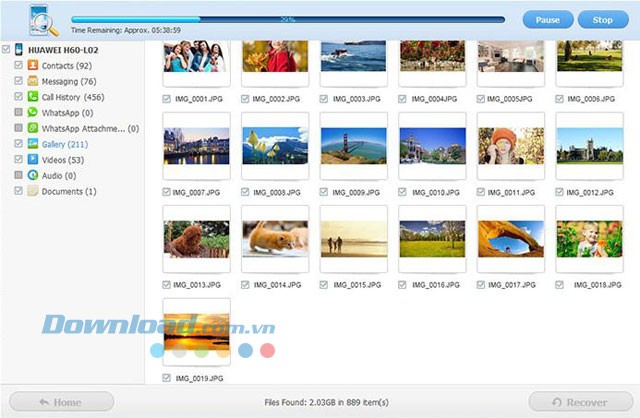Viewport: 640px width, 418px height.
Task: Select the WhatsApp (0) category
Action: (67, 113)
